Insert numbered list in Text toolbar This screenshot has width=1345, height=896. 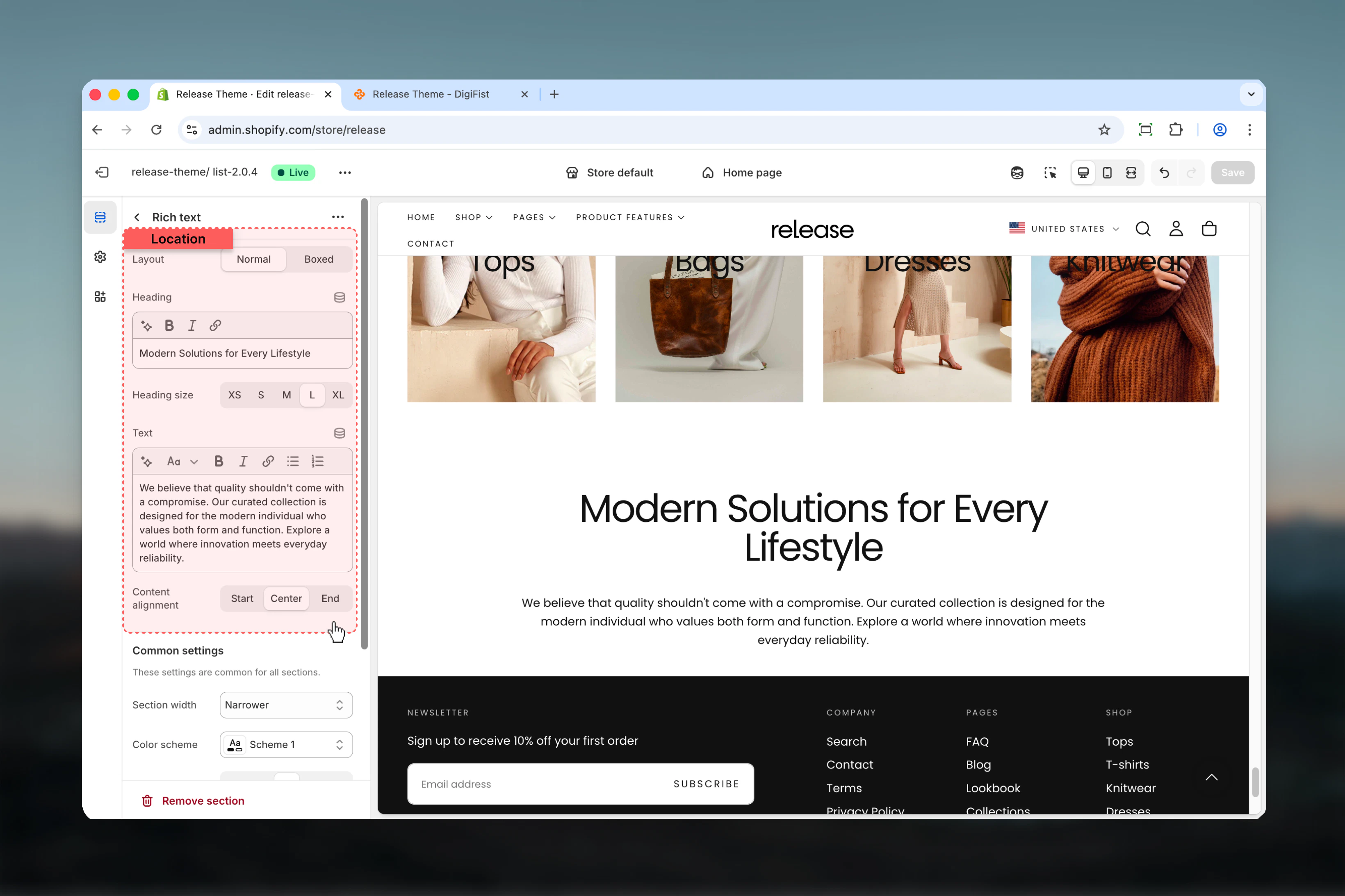pyautogui.click(x=317, y=462)
